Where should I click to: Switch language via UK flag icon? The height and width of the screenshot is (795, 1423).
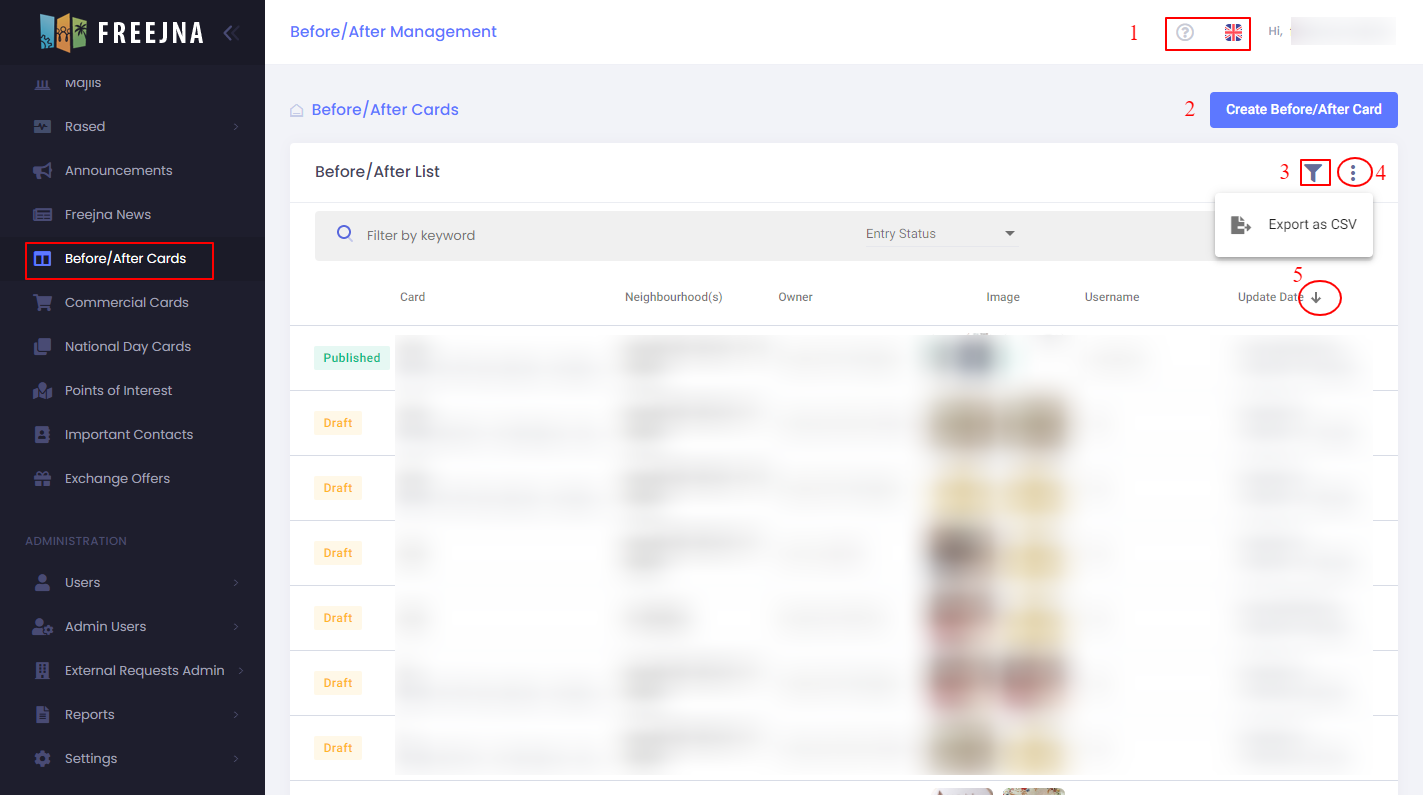[x=1233, y=33]
